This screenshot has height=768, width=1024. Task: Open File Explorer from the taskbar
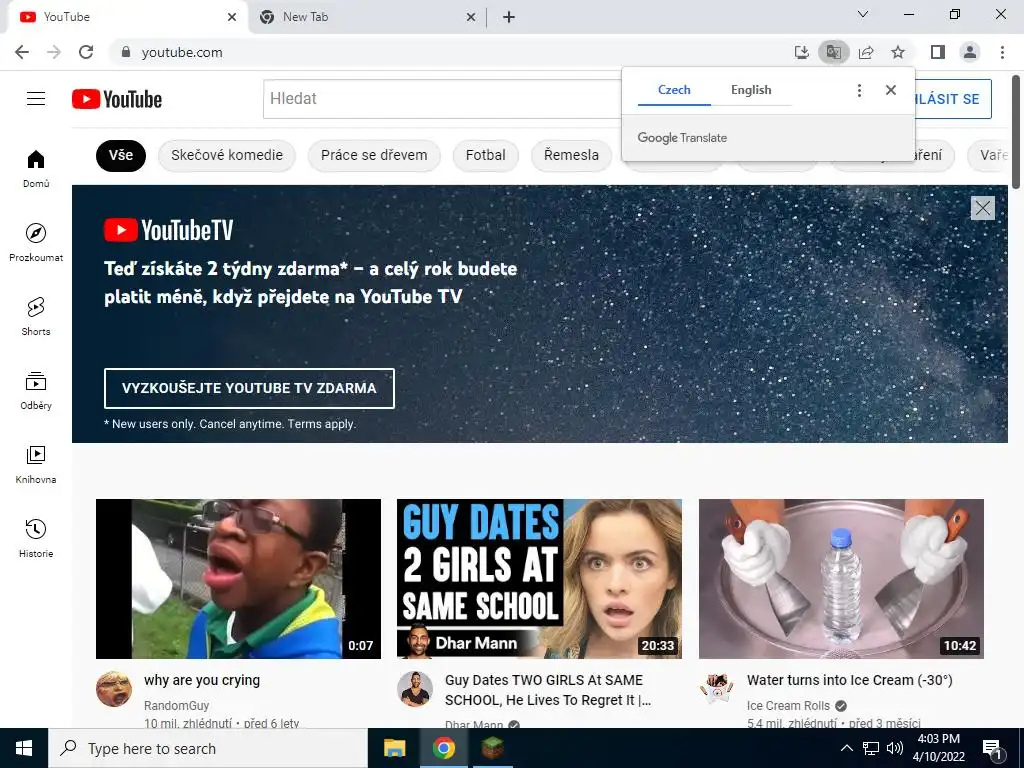click(394, 748)
